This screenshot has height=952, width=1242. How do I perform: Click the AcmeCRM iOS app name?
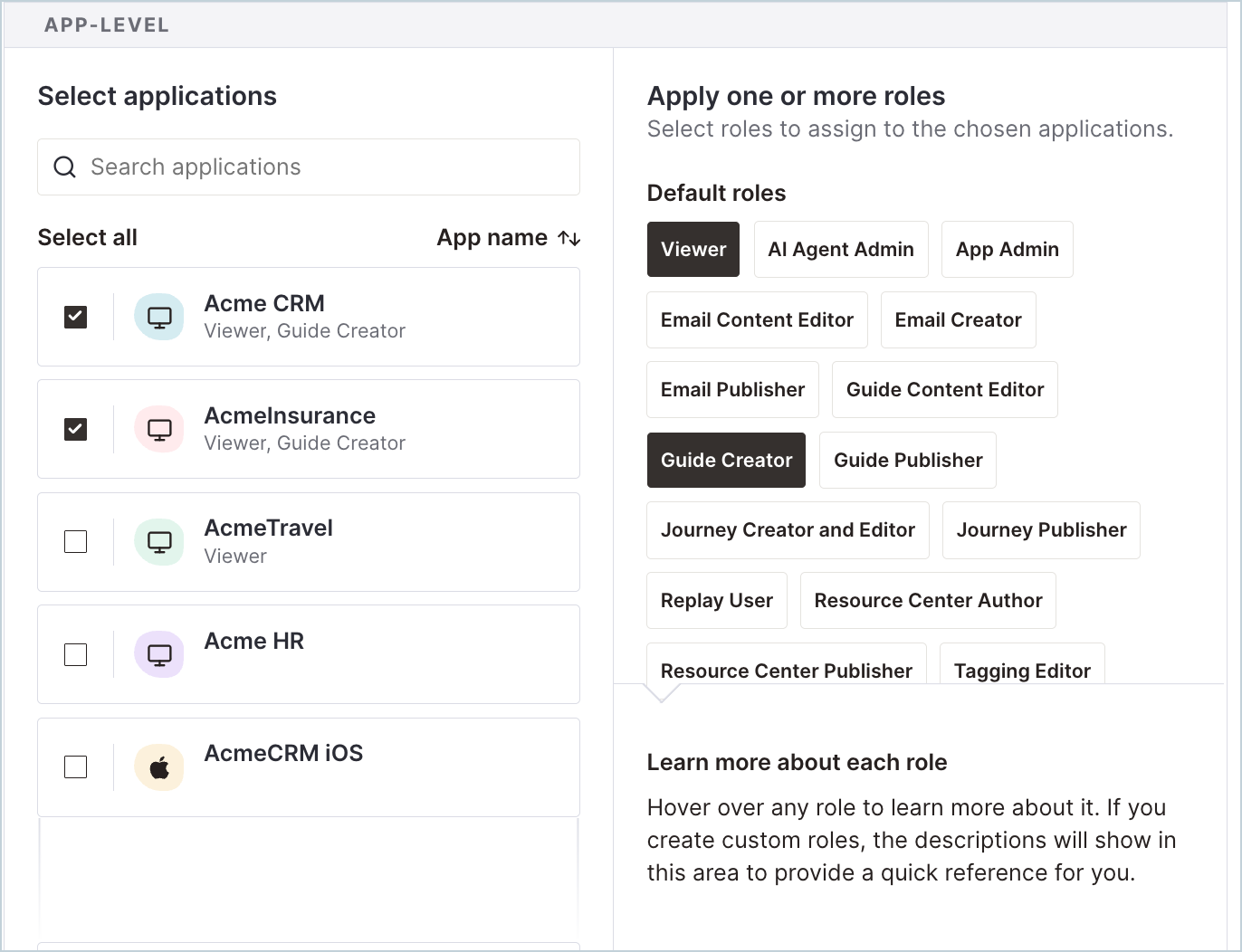284,753
